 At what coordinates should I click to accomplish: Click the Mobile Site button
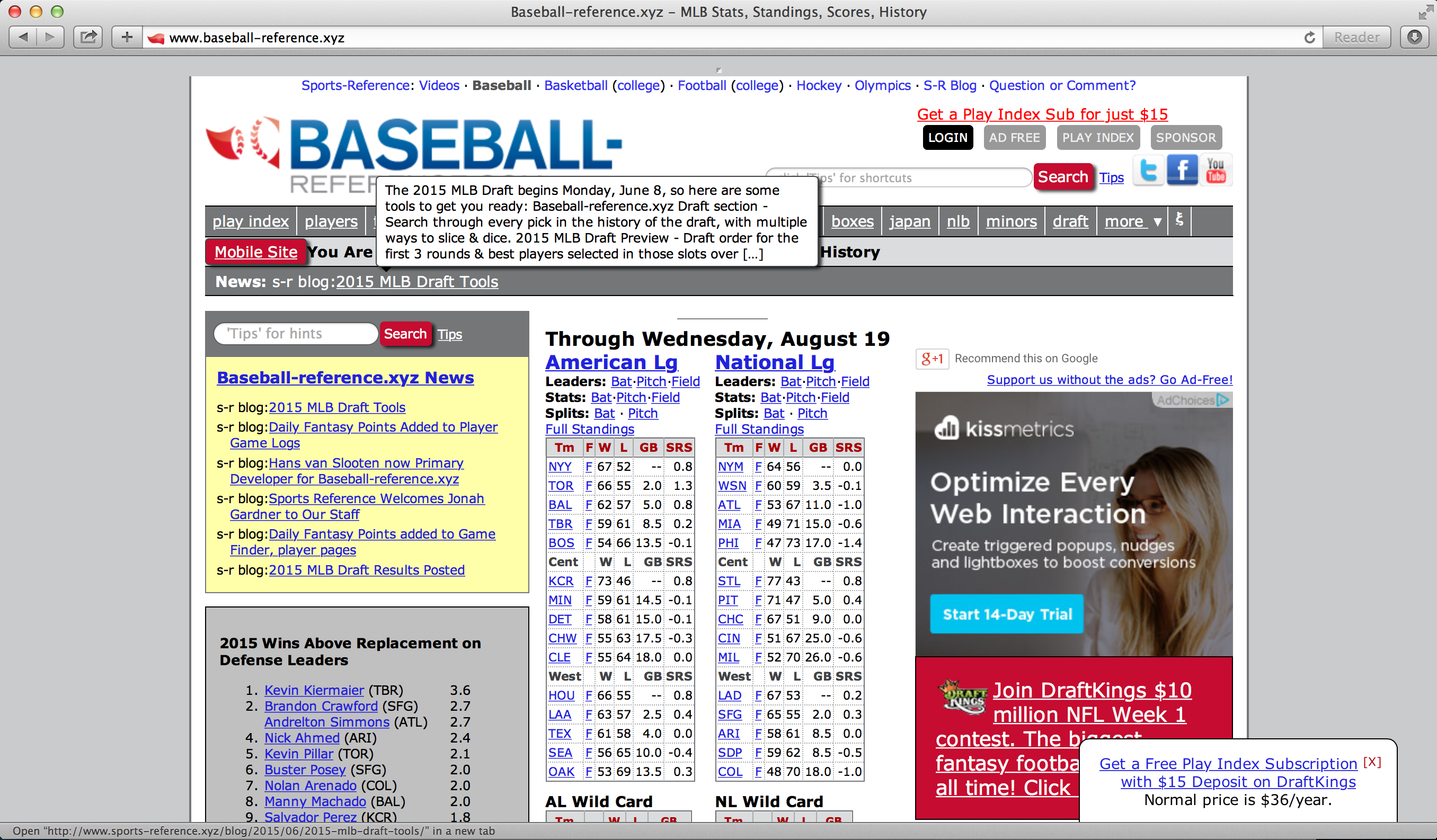click(255, 252)
